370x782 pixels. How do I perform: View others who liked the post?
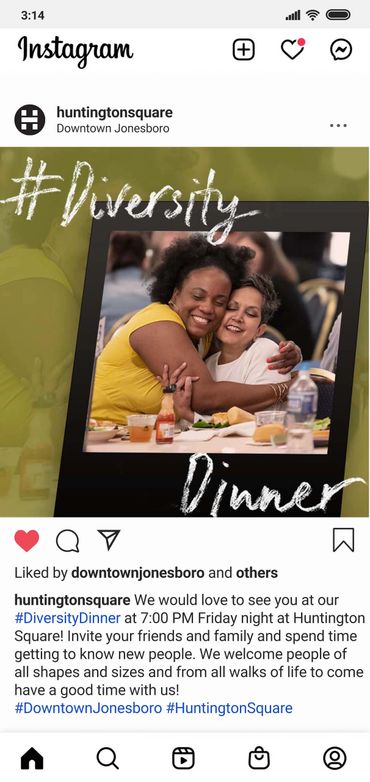tap(257, 573)
